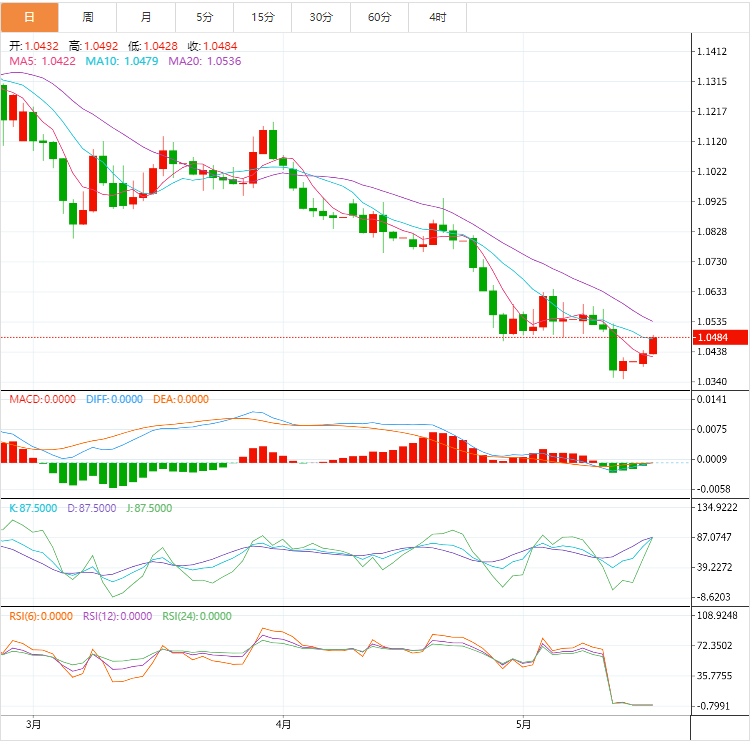Click the 1.1217 price axis label
Image resolution: width=756 pixels, height=751 pixels.
click(712, 111)
